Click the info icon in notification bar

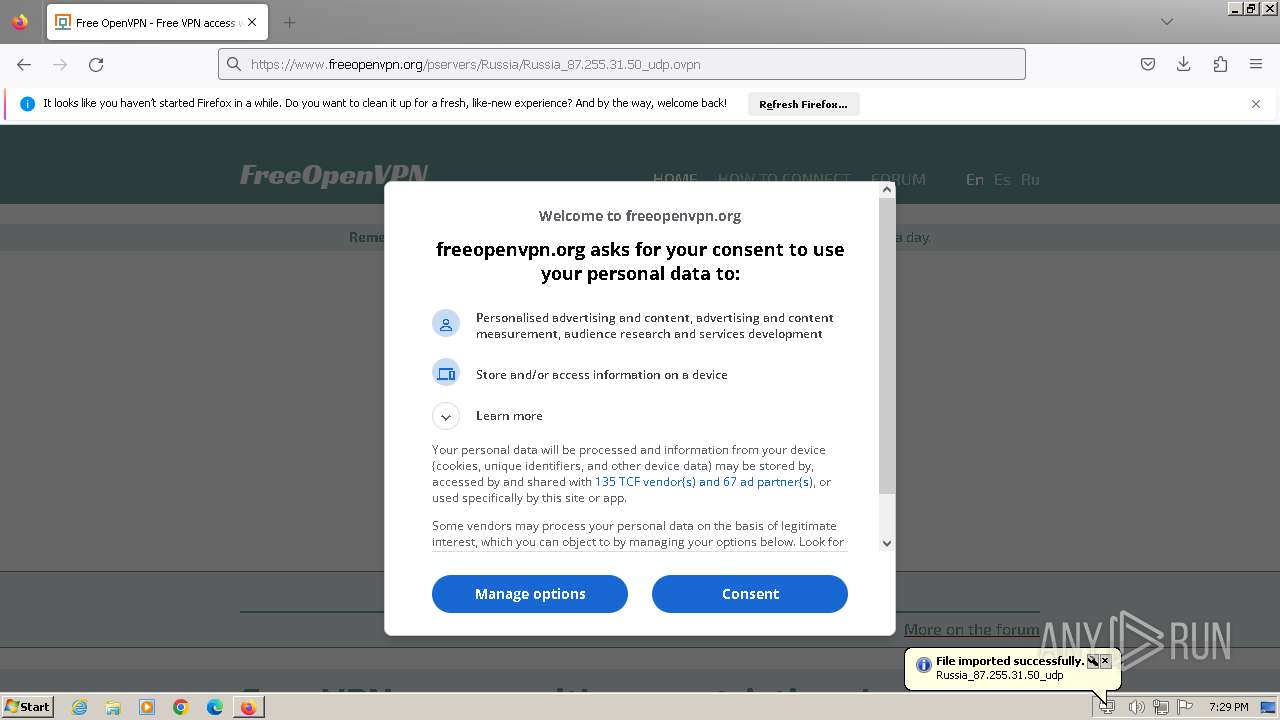(27, 104)
